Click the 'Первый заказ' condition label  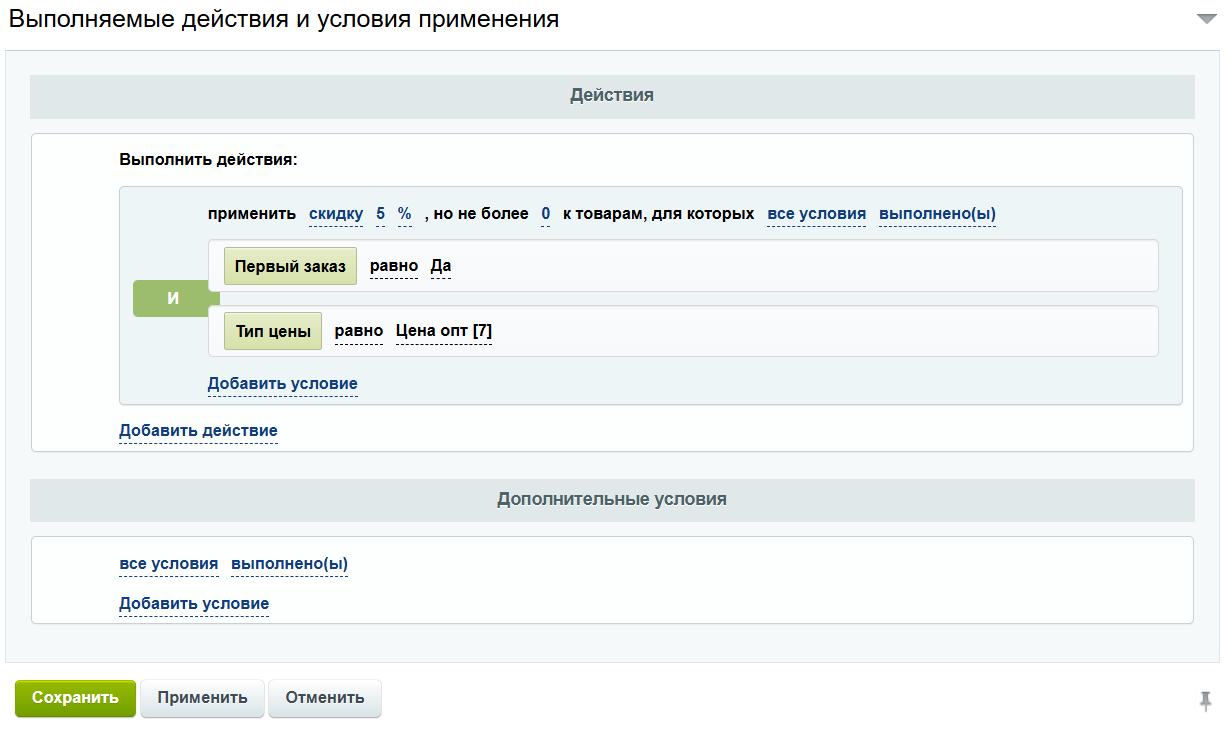tap(290, 267)
